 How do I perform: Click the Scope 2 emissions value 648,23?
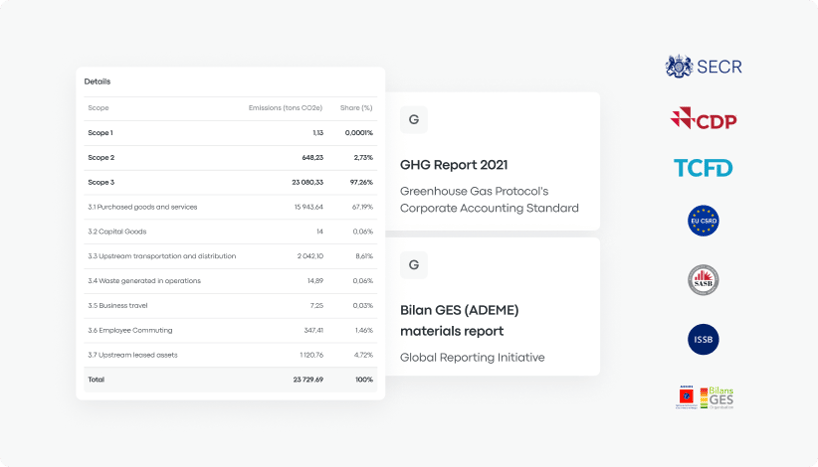tap(312, 158)
